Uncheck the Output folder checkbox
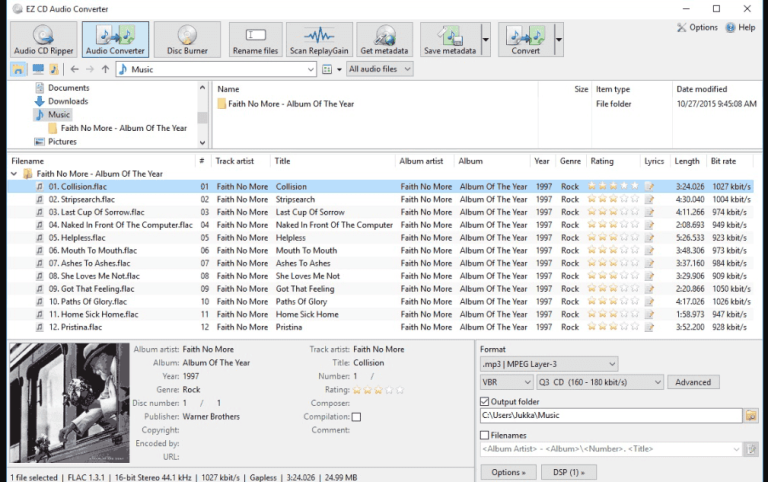The image size is (768, 482). click(x=485, y=402)
